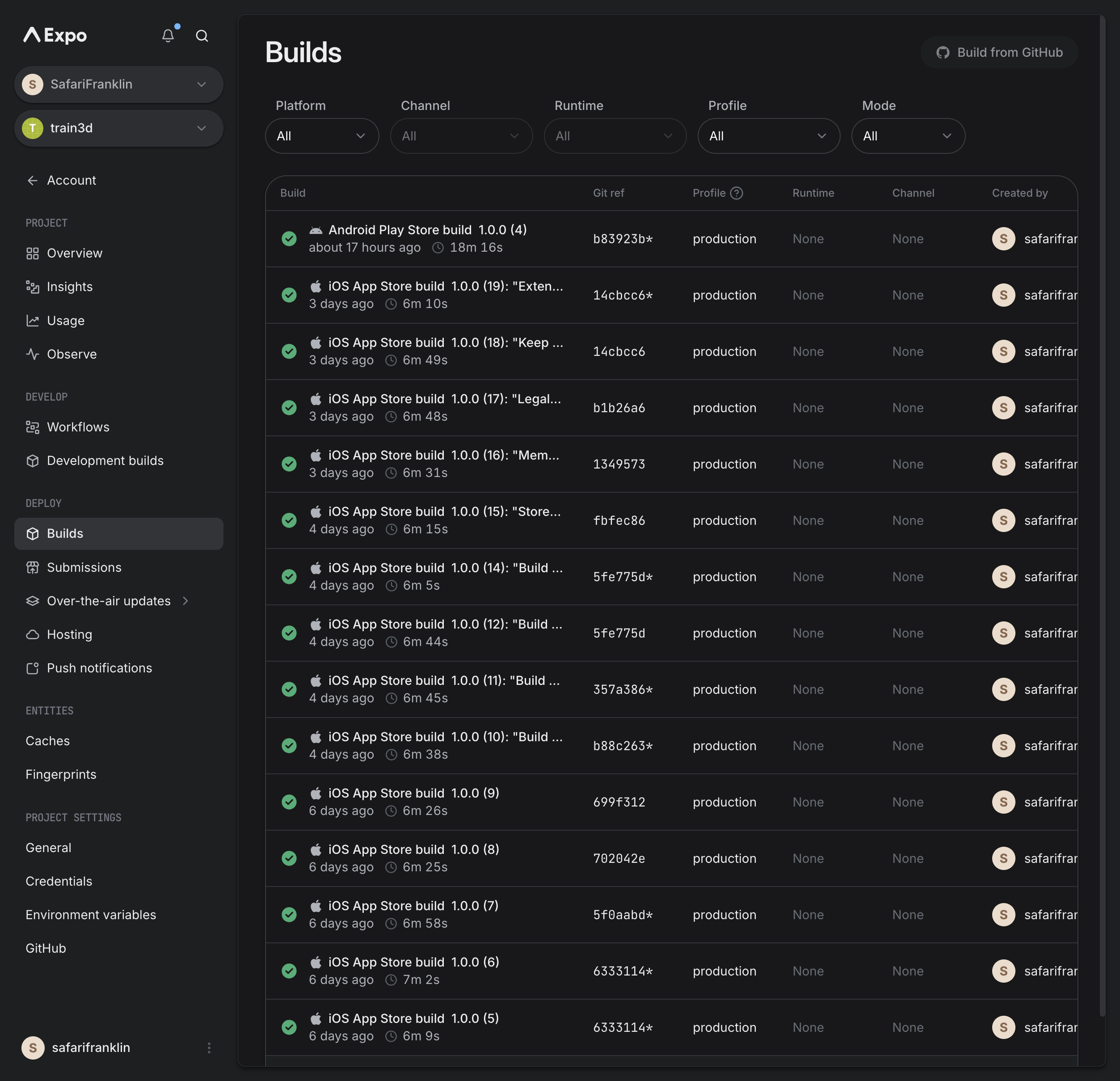Open the notifications bell
Screen dimensions: 1120x1081
coord(168,35)
